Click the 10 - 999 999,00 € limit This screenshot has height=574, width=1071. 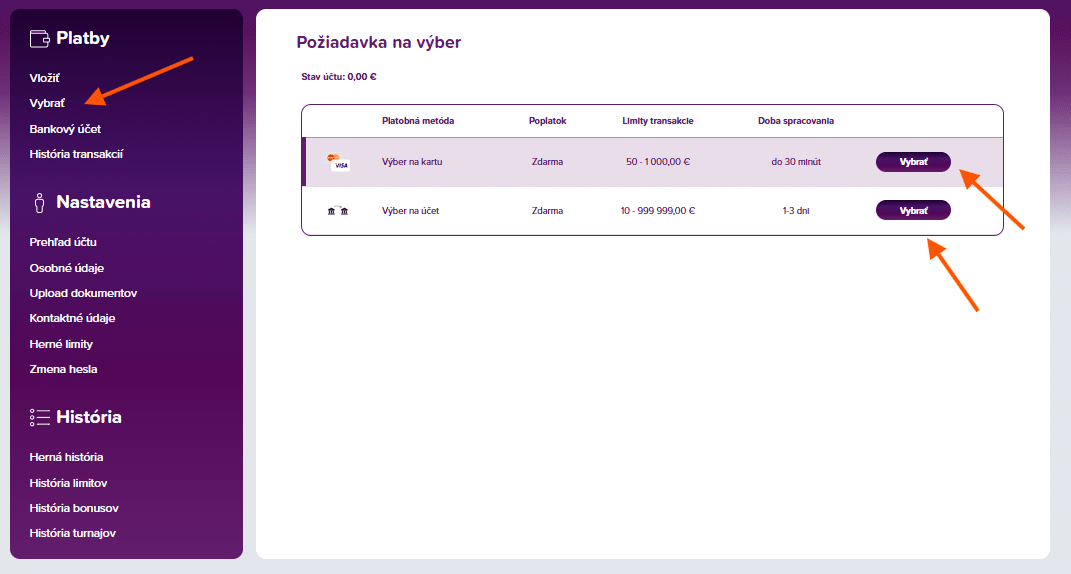[x=658, y=211]
